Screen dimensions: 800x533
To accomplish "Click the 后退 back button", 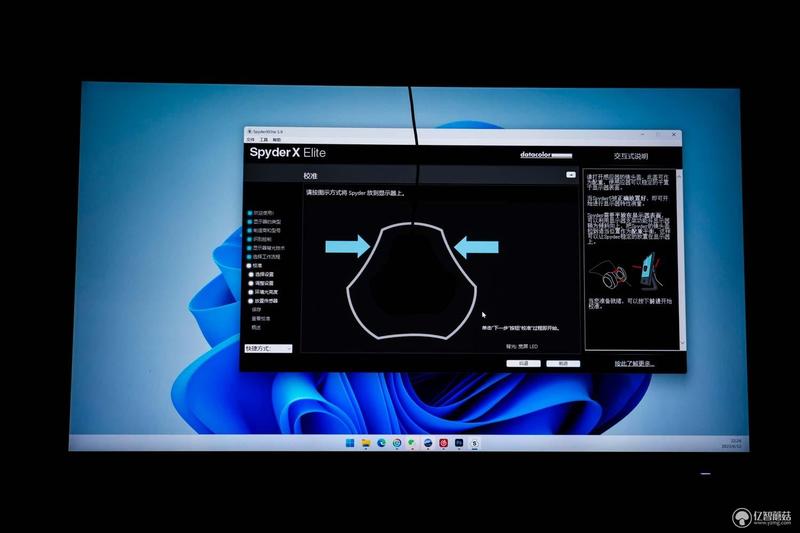I will 523,364.
